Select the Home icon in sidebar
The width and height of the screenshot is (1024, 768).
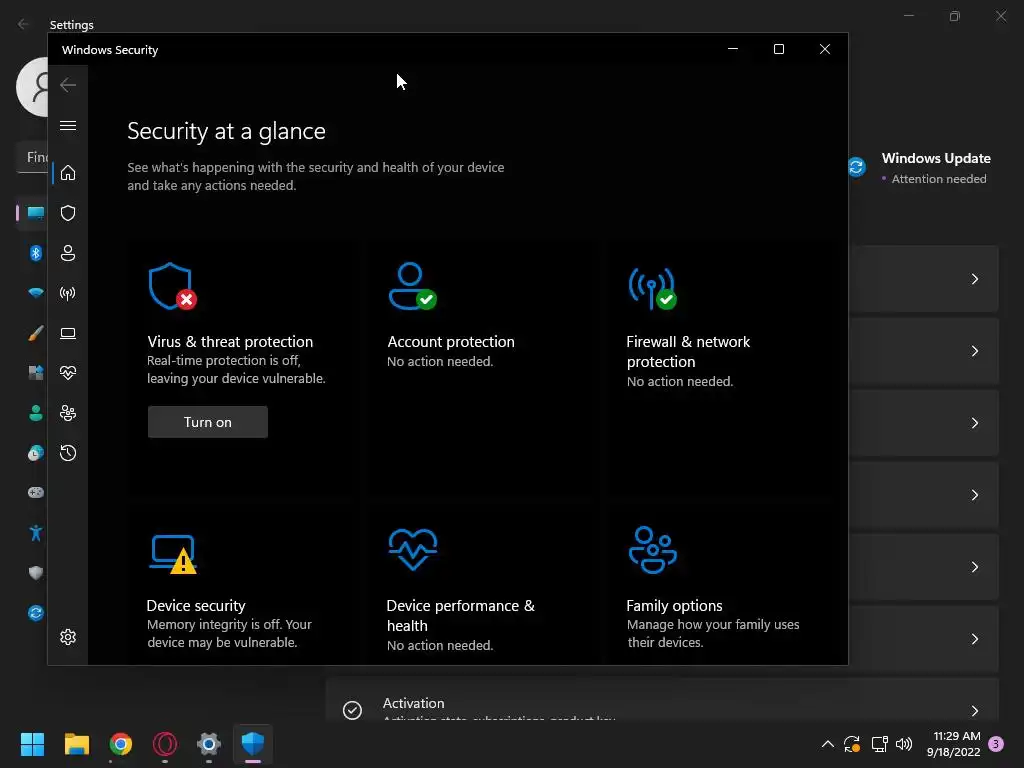[x=68, y=173]
